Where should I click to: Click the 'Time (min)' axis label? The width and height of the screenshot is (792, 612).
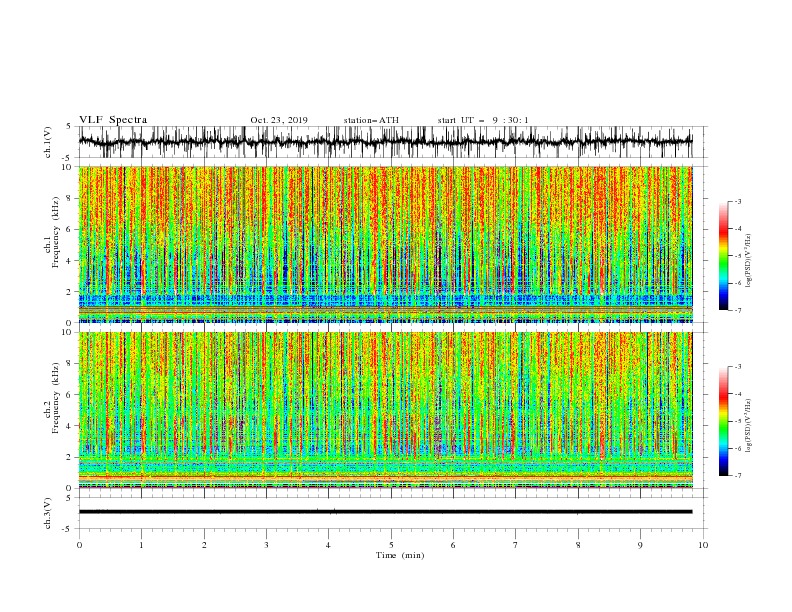click(x=400, y=555)
